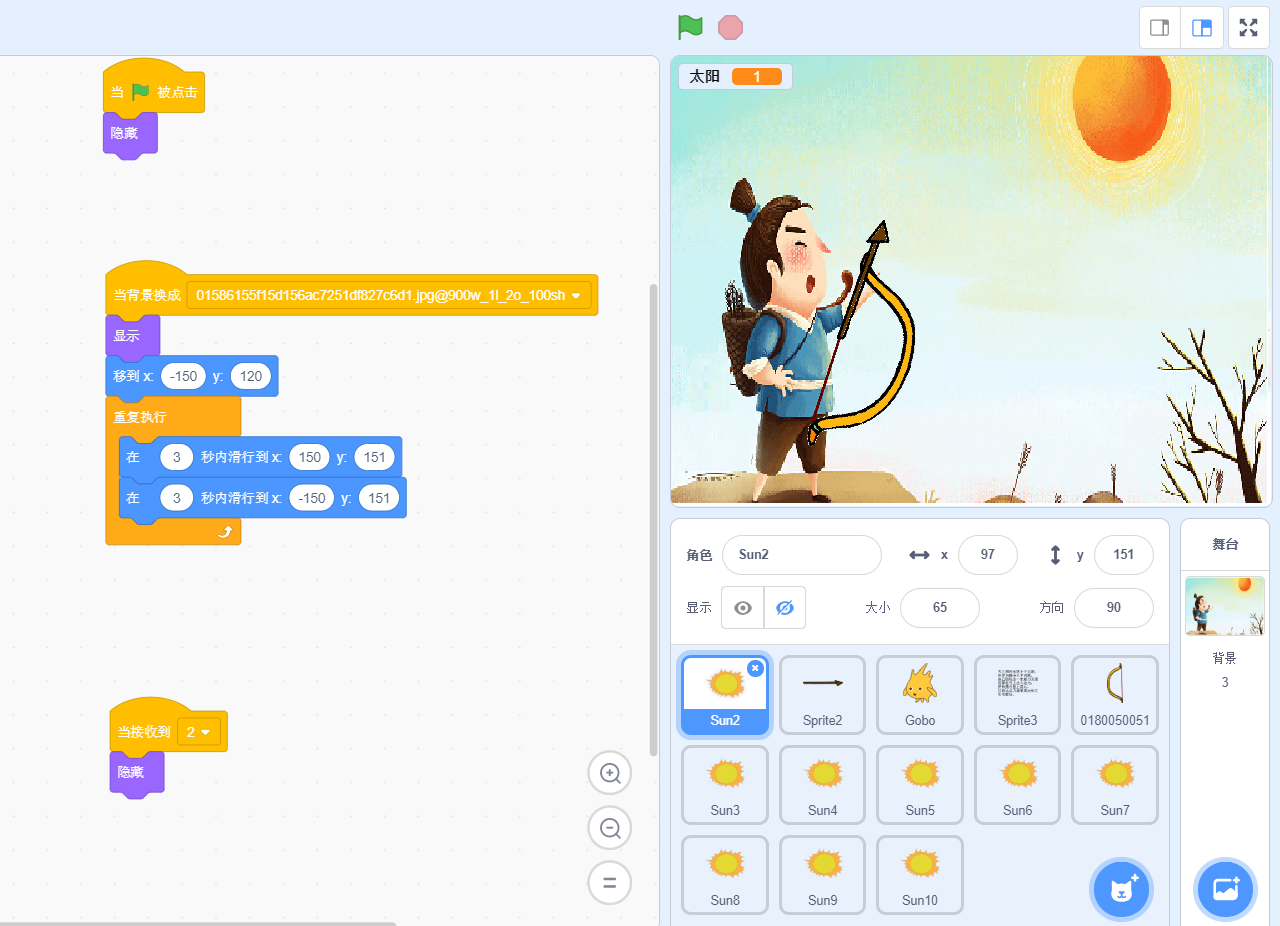This screenshot has height=926, width=1280.
Task: Edit the sprite size field 65
Action: (x=939, y=608)
